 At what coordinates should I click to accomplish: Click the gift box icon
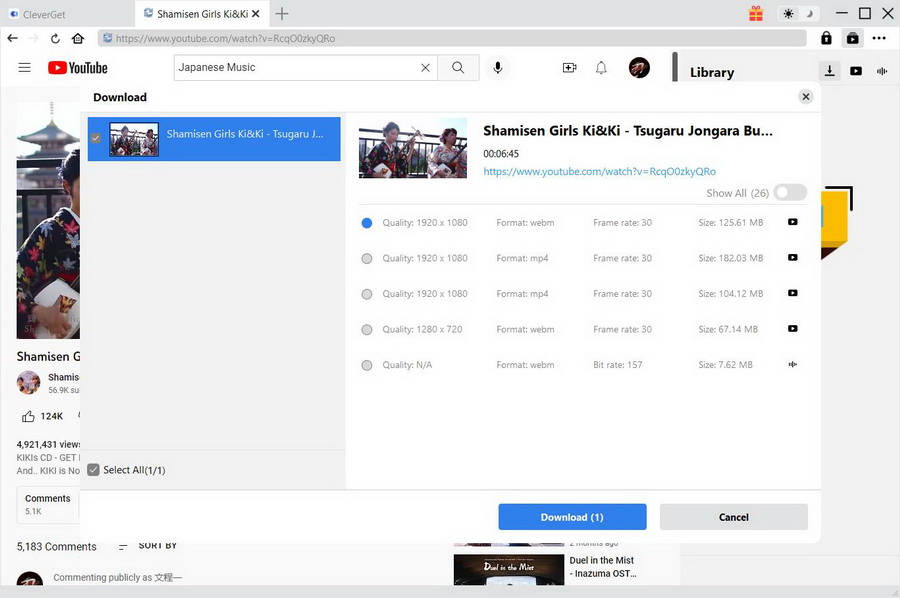[x=756, y=13]
